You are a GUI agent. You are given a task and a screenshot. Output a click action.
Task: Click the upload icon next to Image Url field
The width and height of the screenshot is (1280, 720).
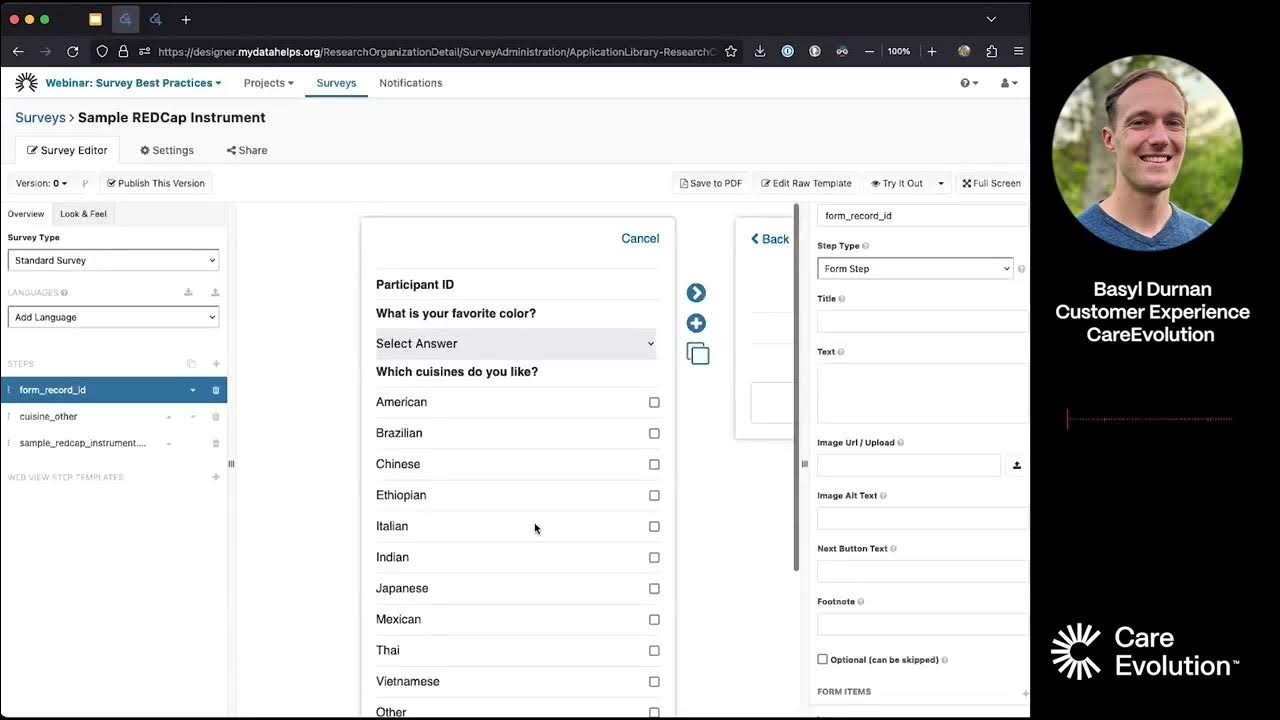1016,465
